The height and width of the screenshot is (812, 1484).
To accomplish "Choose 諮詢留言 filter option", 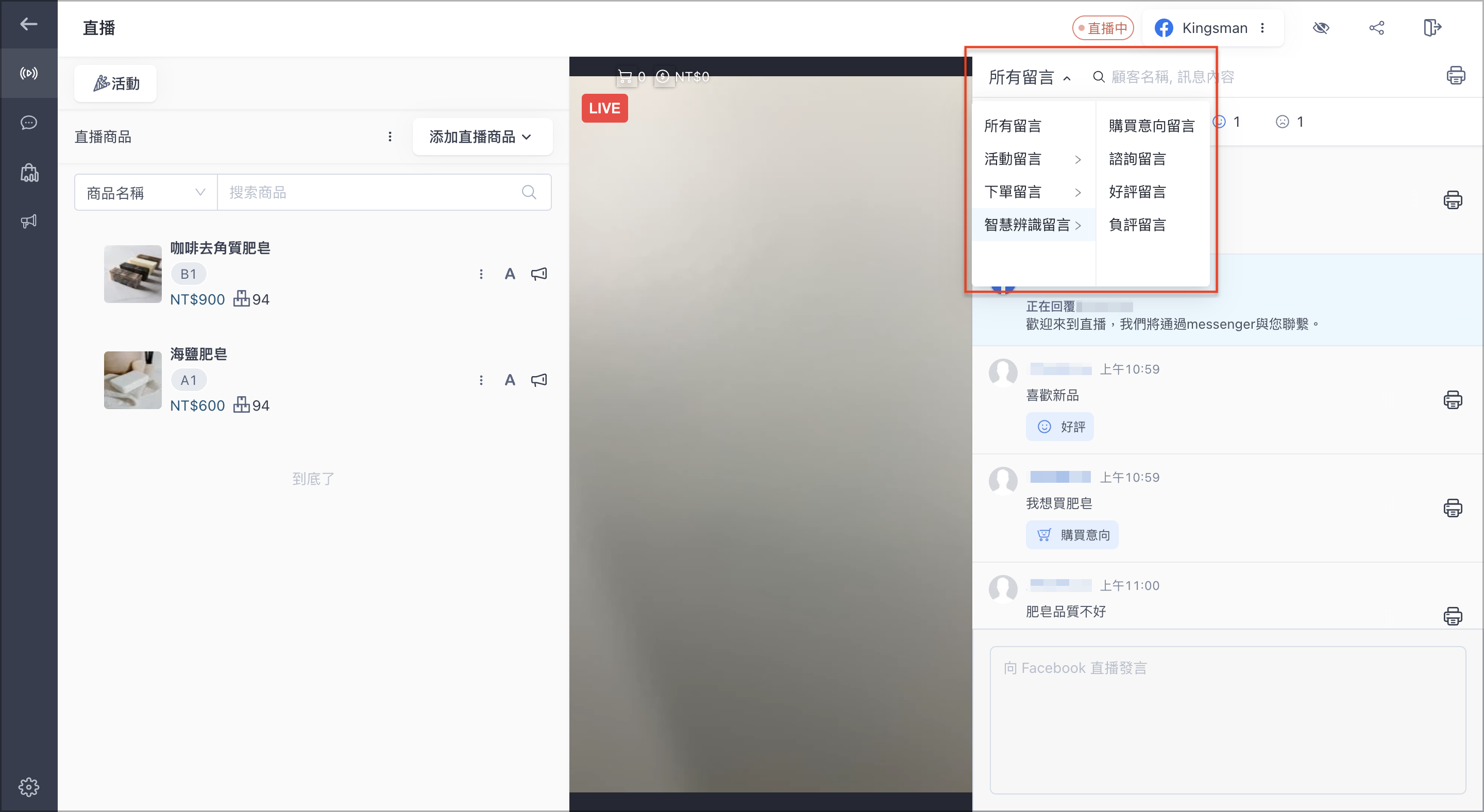I will [1152, 159].
